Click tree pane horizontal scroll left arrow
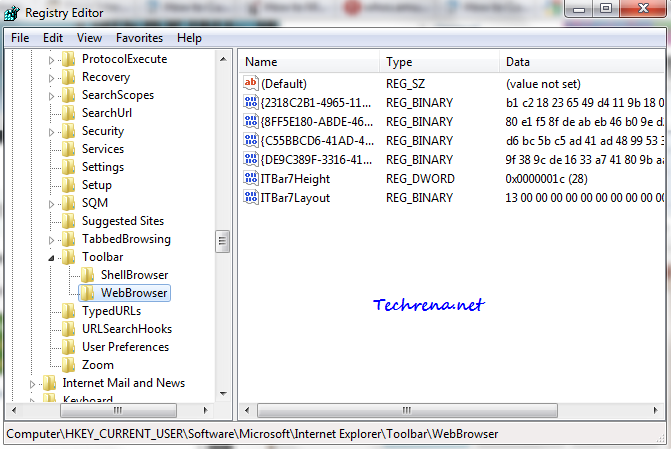671x449 pixels. (14, 410)
